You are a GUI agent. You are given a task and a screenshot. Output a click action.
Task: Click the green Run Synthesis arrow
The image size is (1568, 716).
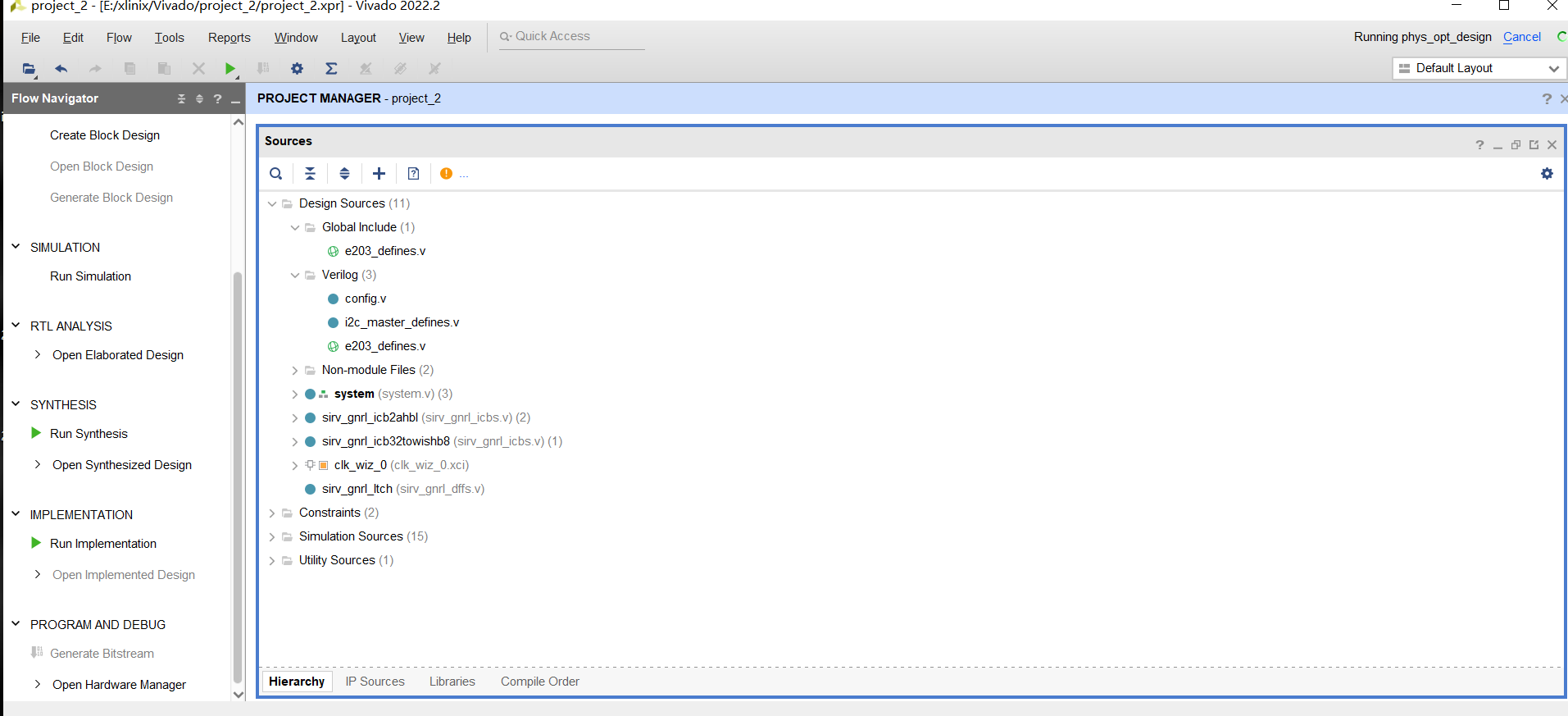click(x=36, y=433)
